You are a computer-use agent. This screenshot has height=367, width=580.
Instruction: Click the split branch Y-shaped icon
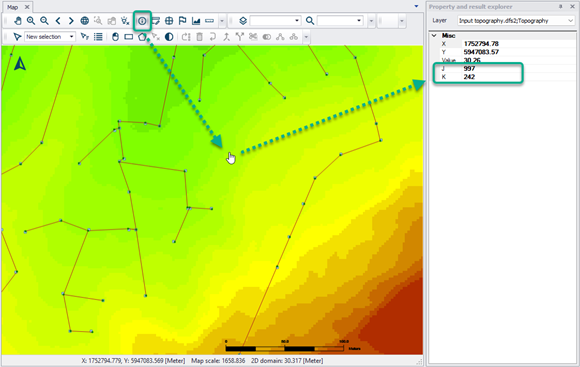click(x=240, y=37)
